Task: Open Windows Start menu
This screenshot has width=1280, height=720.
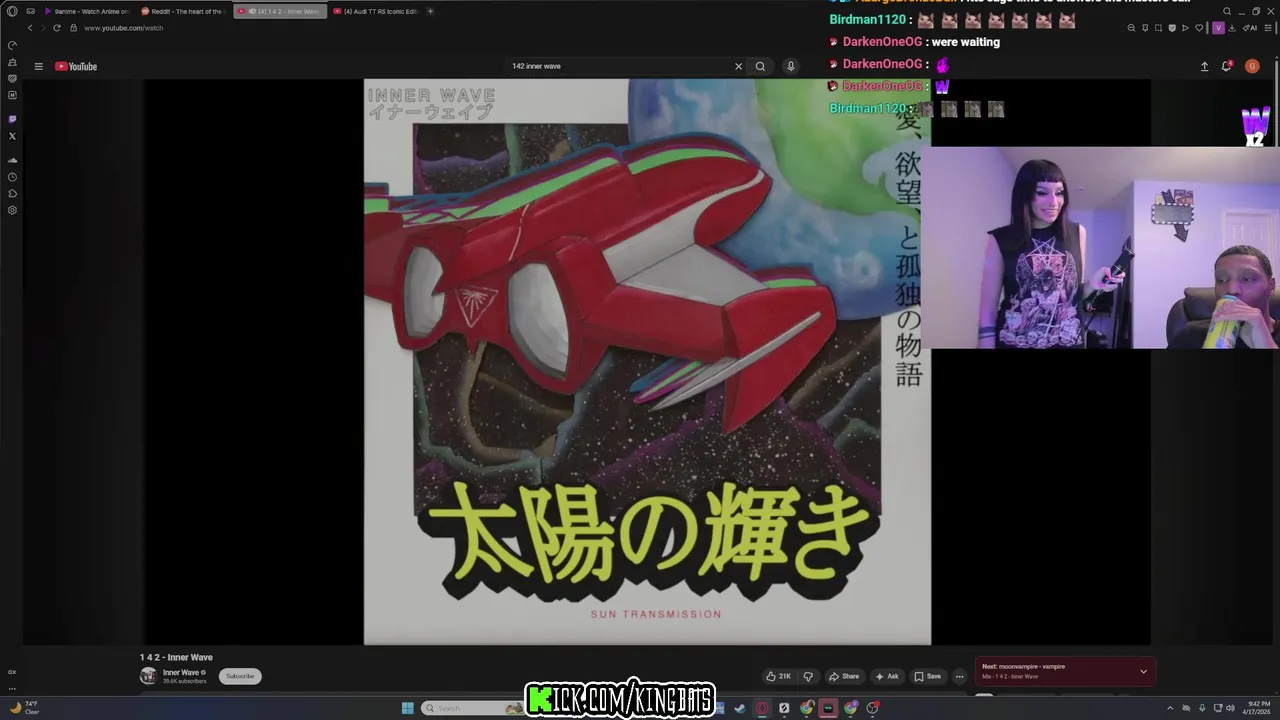Action: [x=407, y=708]
